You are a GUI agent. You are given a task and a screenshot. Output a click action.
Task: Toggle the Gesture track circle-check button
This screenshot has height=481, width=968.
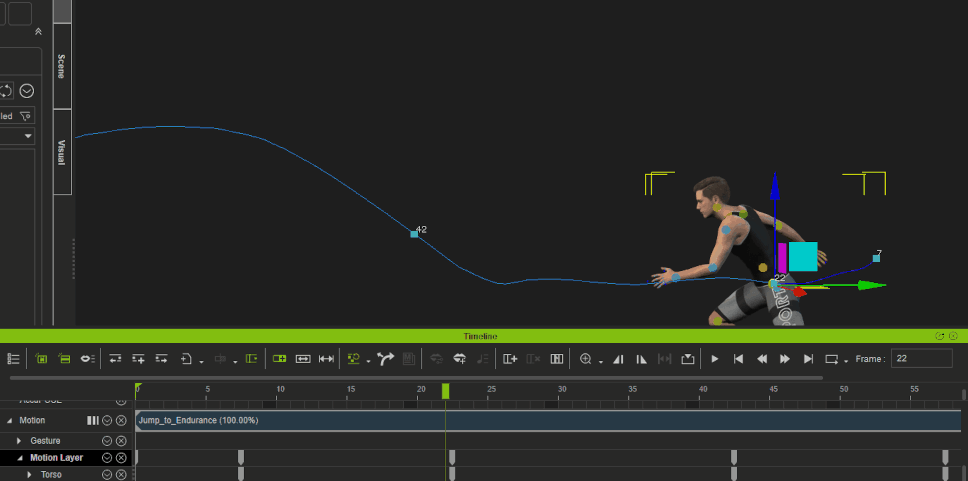pyautogui.click(x=107, y=441)
